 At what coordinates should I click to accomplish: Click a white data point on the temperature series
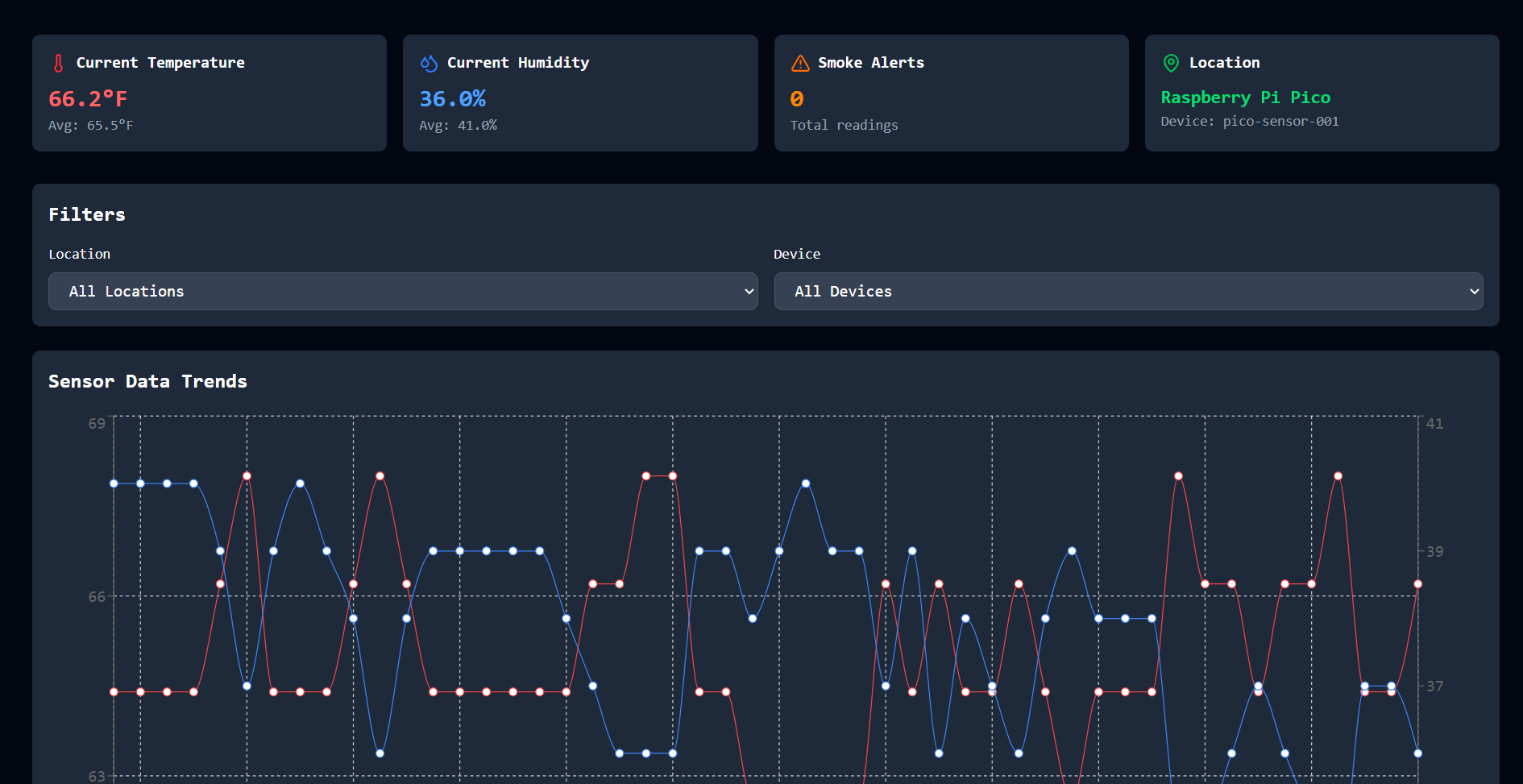pos(380,476)
